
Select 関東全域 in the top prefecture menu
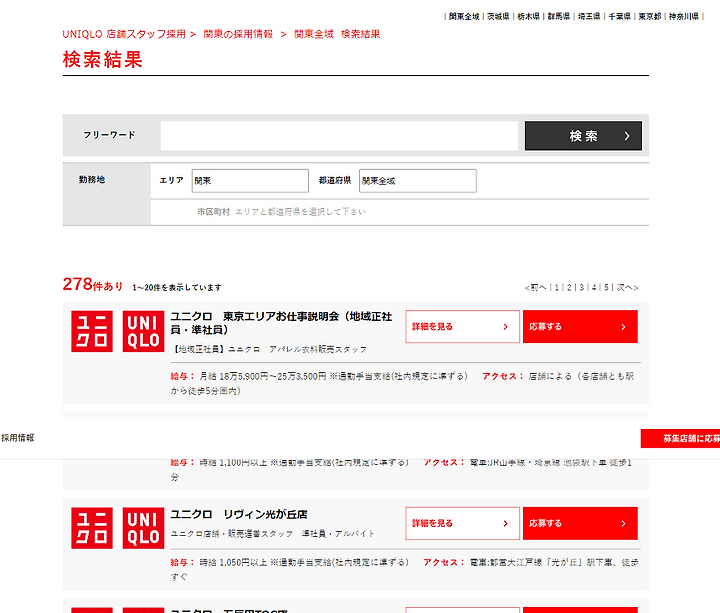[464, 17]
